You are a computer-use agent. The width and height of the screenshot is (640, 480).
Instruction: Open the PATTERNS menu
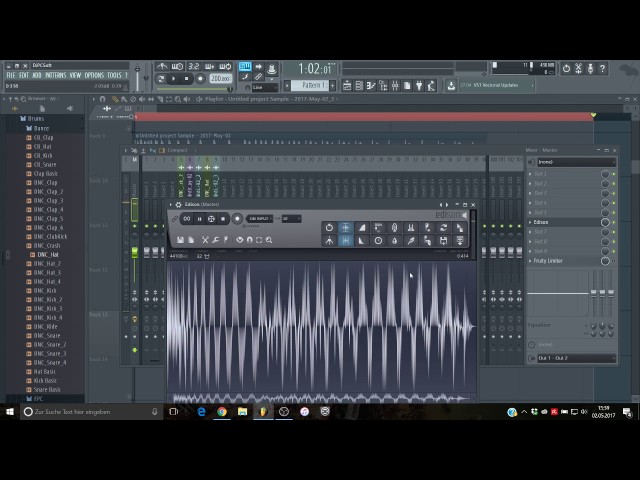(x=56, y=75)
